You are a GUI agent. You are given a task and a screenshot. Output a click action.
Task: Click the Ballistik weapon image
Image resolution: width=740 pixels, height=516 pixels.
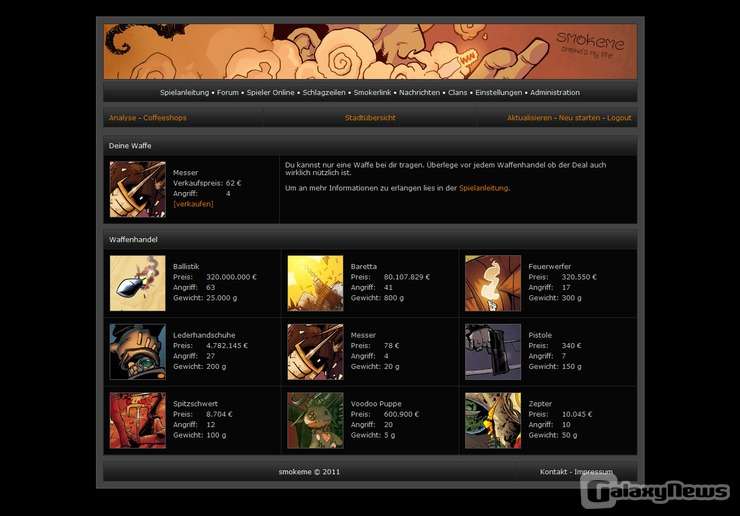tap(137, 283)
